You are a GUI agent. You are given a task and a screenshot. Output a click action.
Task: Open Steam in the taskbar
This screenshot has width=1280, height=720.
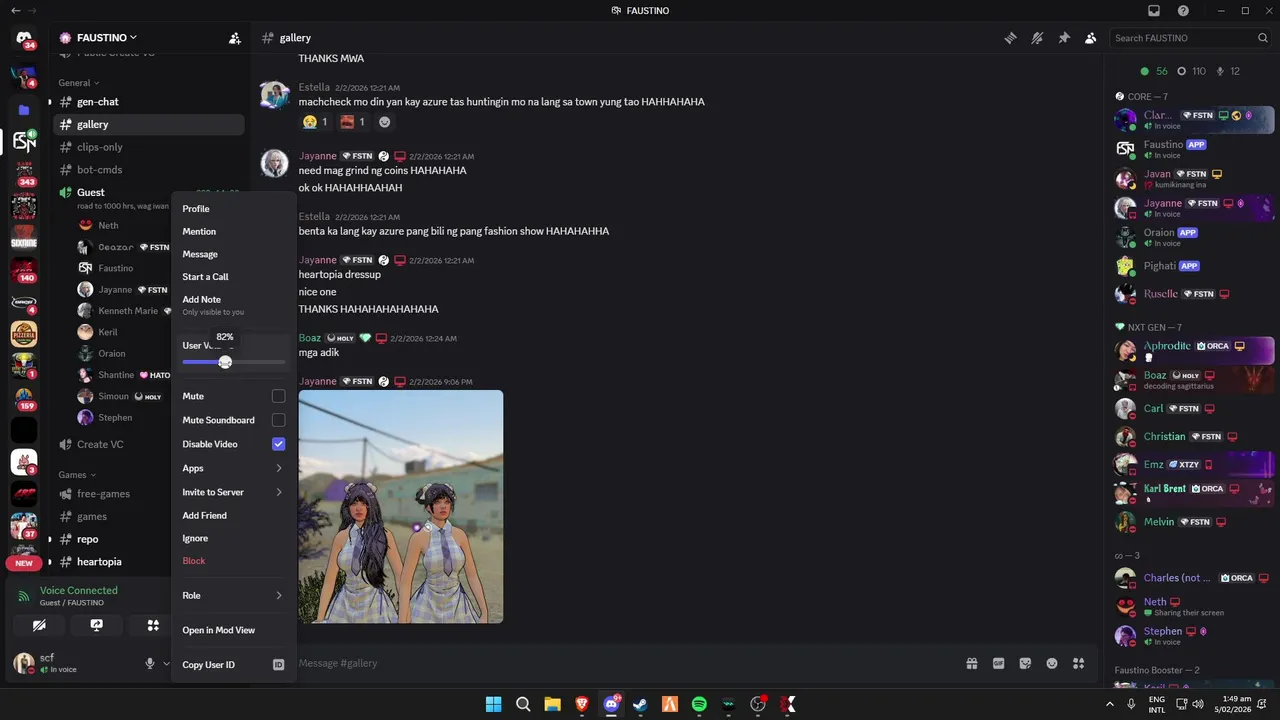(x=640, y=704)
